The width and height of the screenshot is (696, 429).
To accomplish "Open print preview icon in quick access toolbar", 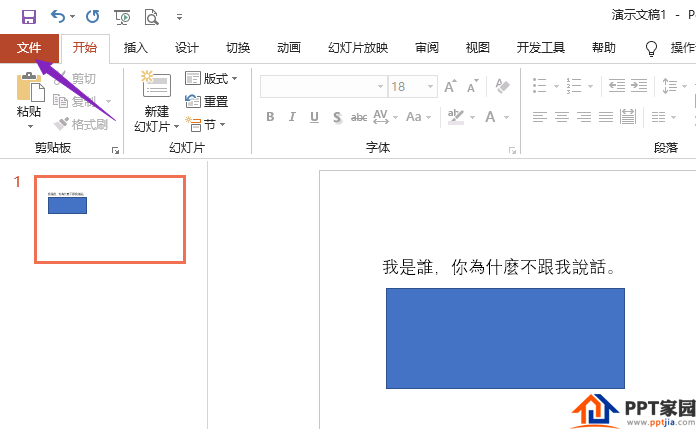I will point(151,17).
